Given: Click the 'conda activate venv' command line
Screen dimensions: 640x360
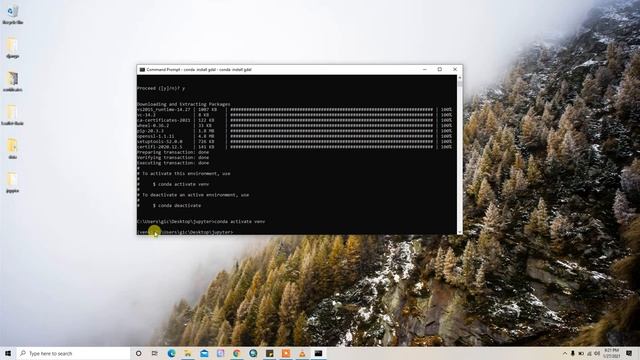Looking at the screenshot, I should click(201, 222).
